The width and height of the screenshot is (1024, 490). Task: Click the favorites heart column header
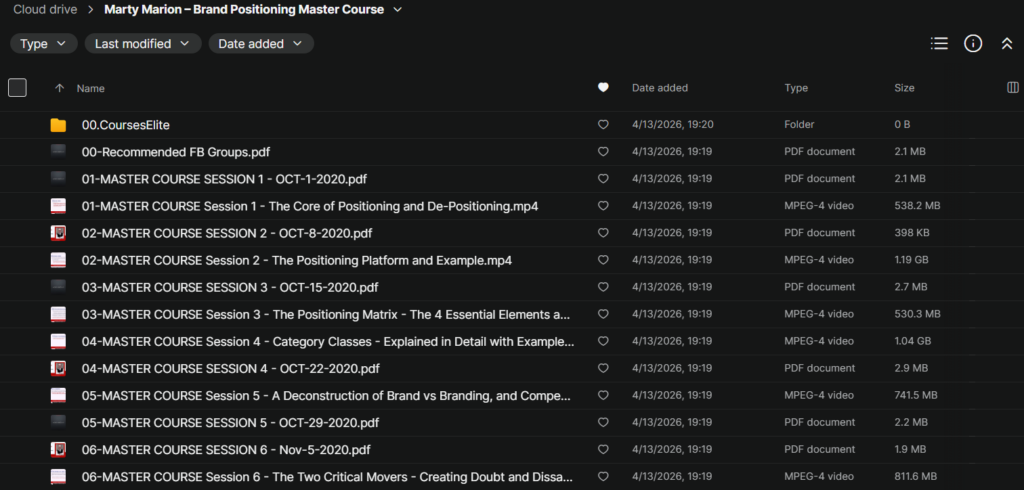pyautogui.click(x=603, y=88)
